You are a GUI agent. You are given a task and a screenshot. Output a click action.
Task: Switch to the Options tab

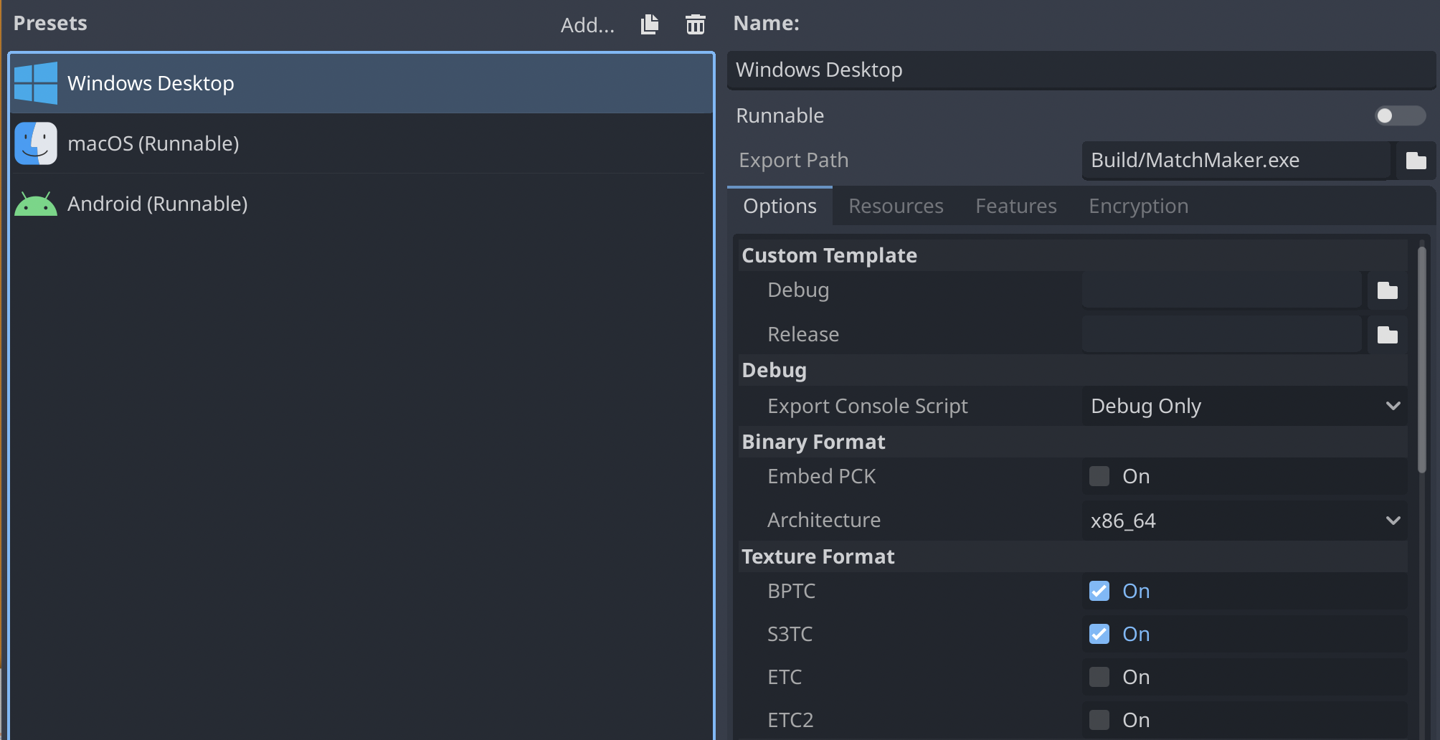(x=780, y=206)
